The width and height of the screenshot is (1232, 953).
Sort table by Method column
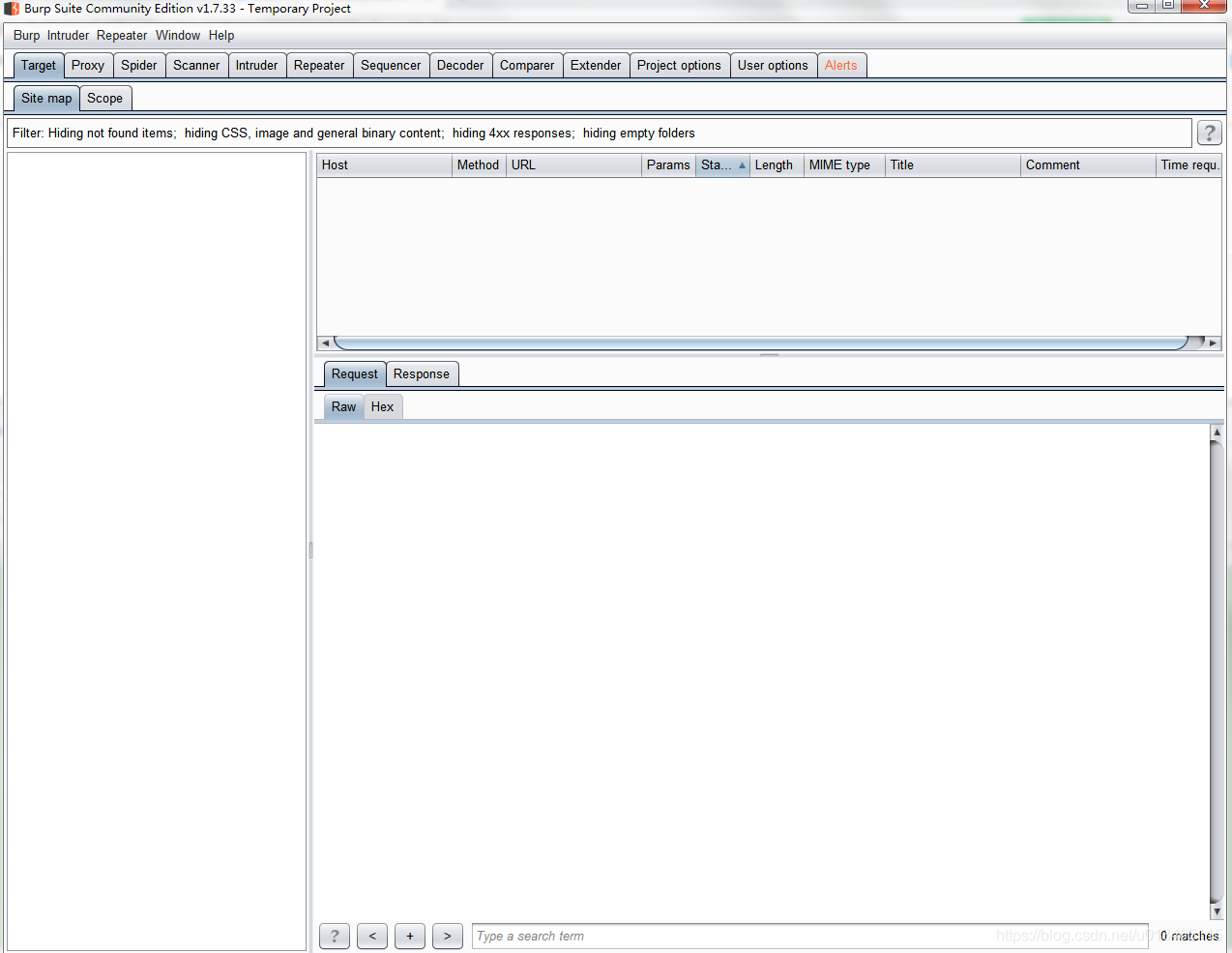[479, 165]
